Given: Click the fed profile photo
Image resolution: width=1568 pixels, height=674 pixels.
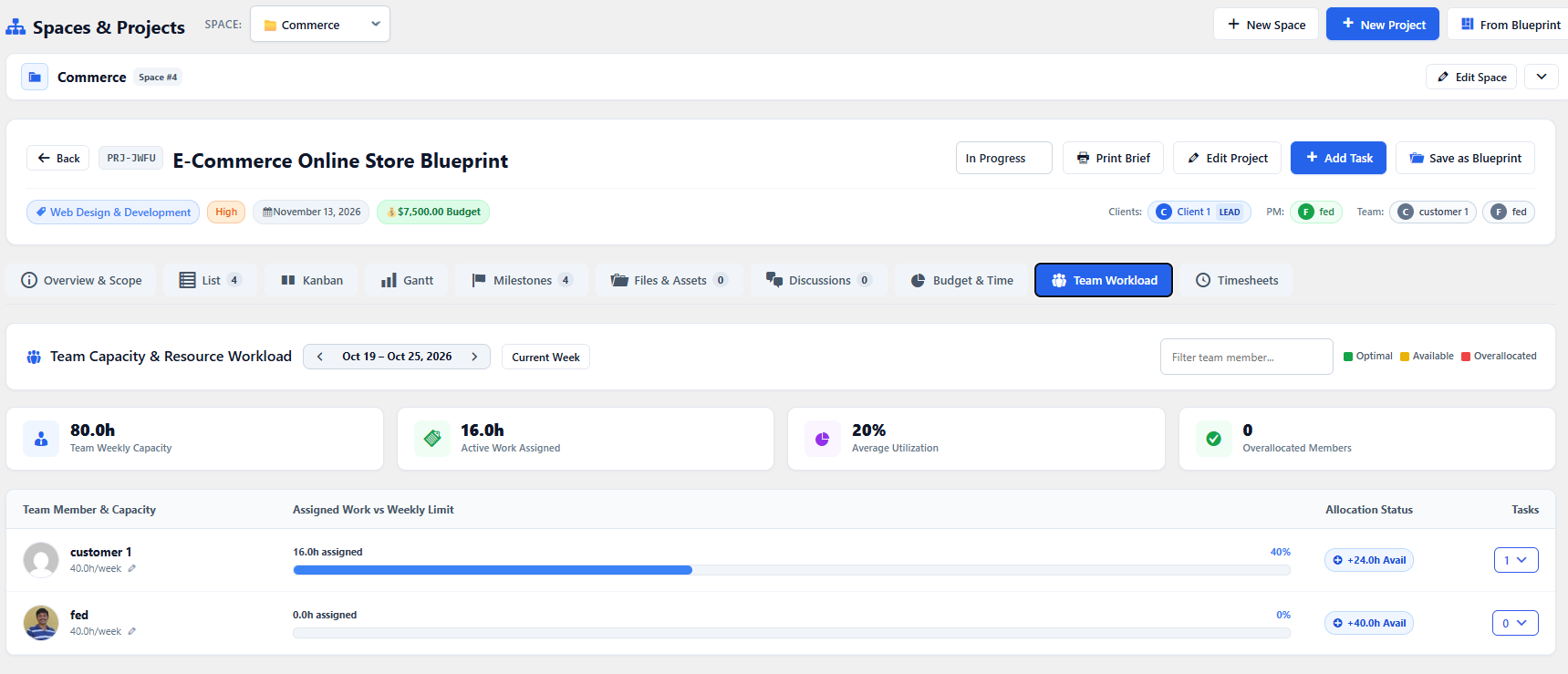Looking at the screenshot, I should coord(41,623).
